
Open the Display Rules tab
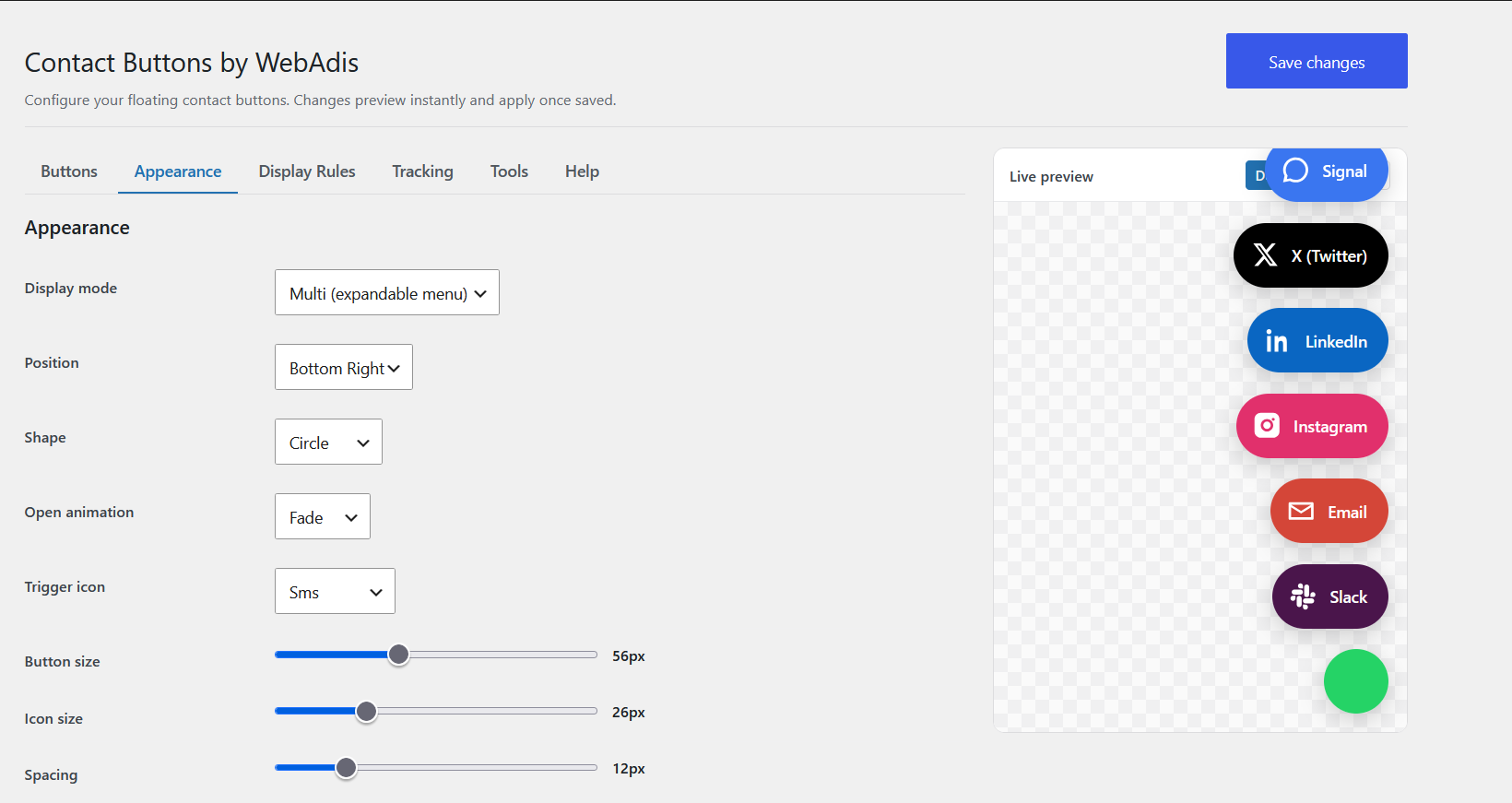307,171
